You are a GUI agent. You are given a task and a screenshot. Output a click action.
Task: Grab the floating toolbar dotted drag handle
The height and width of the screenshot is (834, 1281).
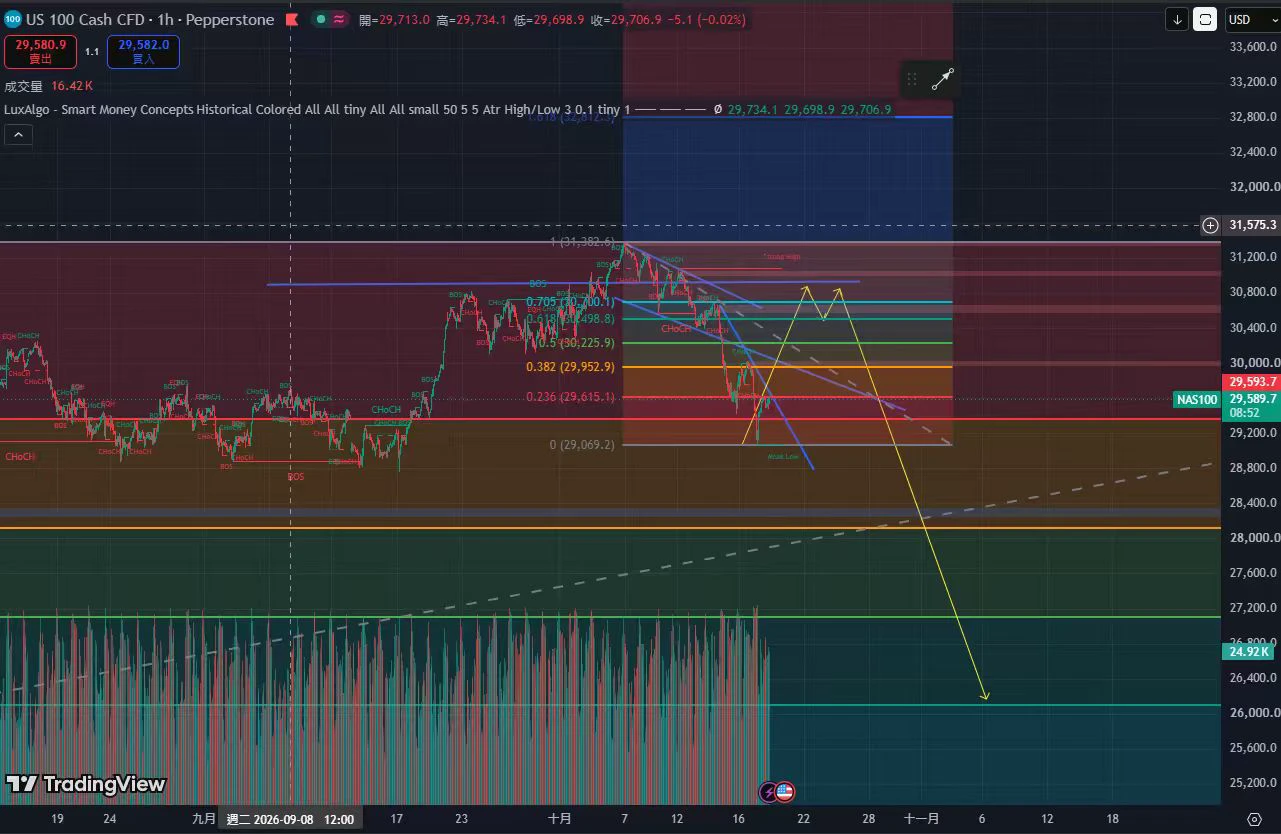[x=912, y=80]
